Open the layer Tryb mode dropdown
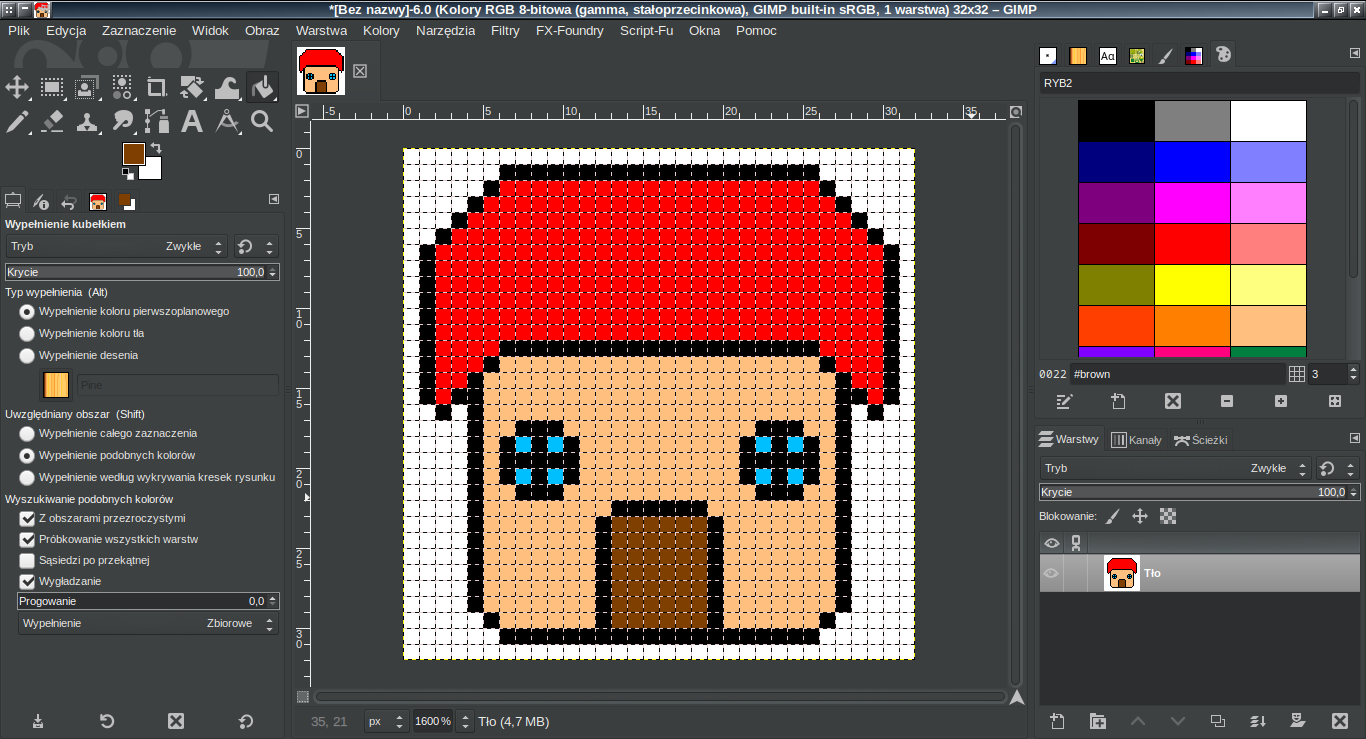Image resolution: width=1366 pixels, height=739 pixels. pyautogui.click(x=1175, y=468)
